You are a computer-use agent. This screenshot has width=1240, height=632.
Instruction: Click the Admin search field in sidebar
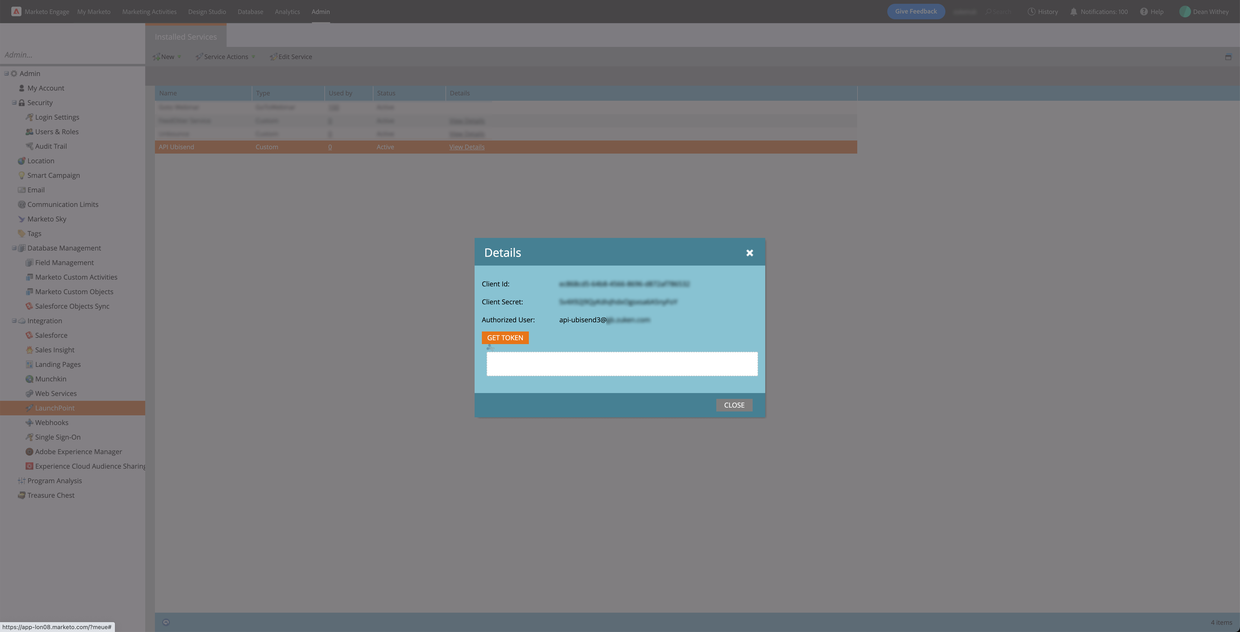point(72,55)
